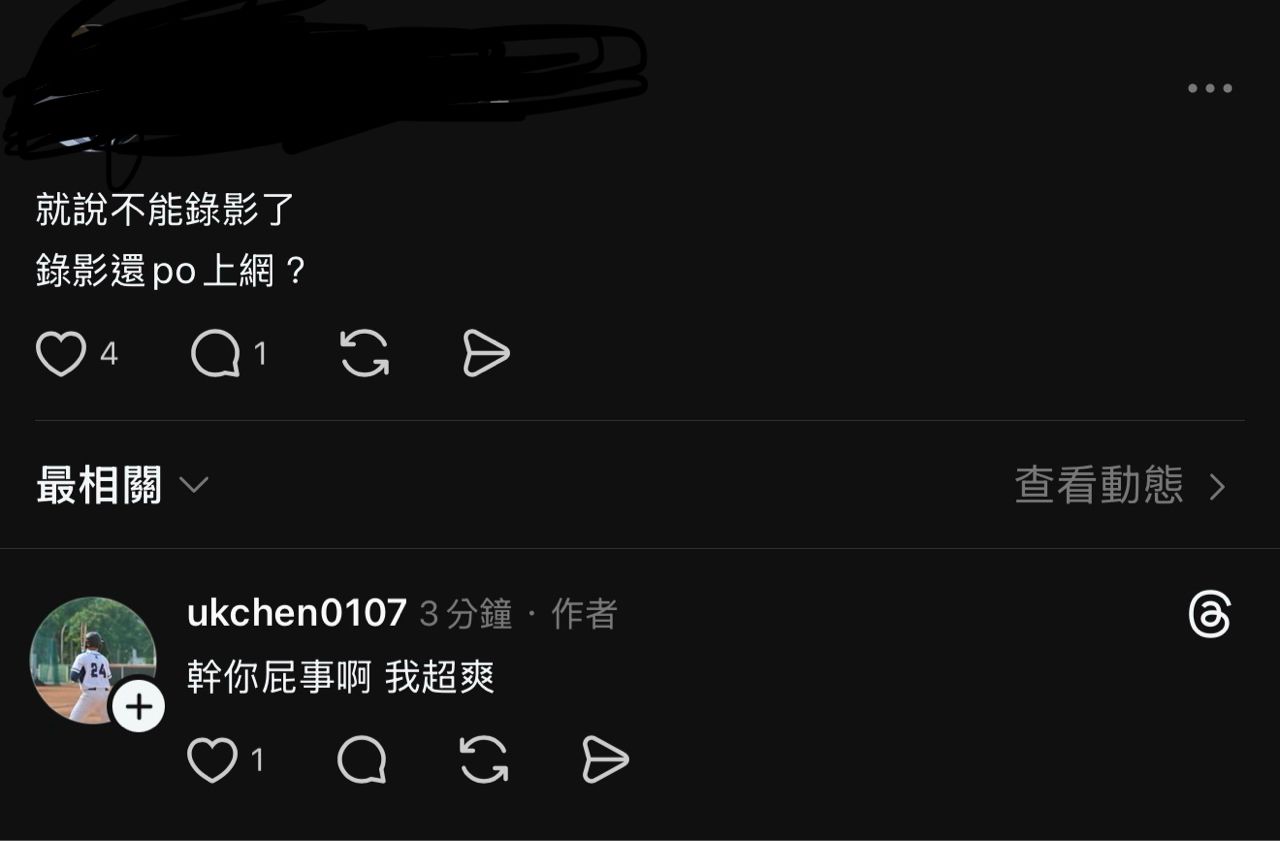Open the reply text 幹你屁事啊 我超爽

[x=341, y=678]
